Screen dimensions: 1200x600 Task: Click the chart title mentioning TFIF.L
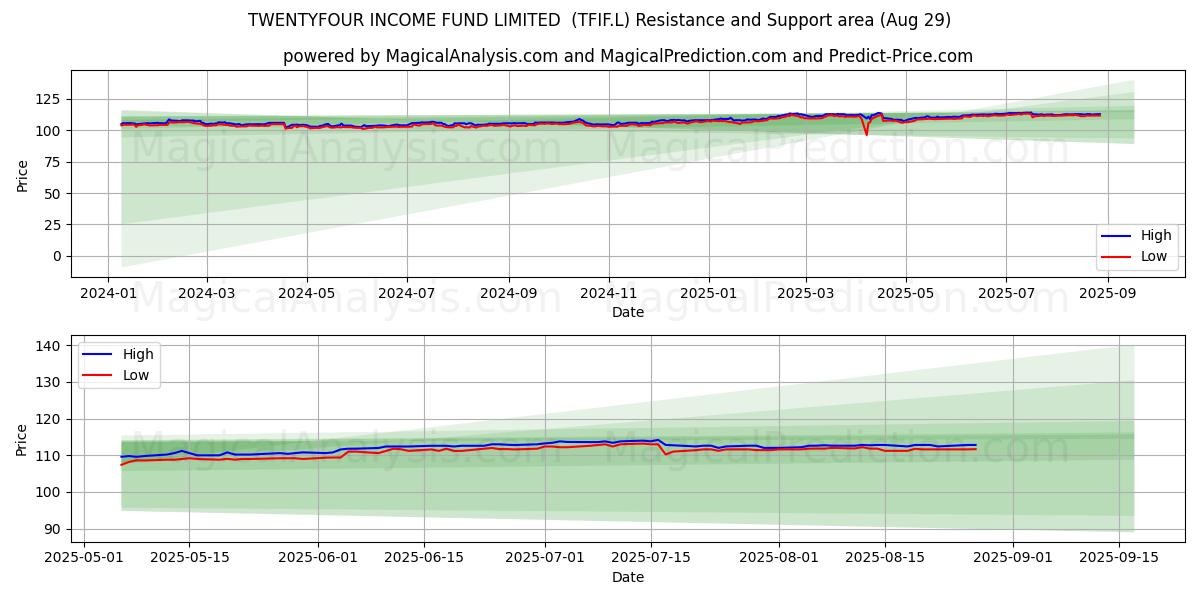600,20
